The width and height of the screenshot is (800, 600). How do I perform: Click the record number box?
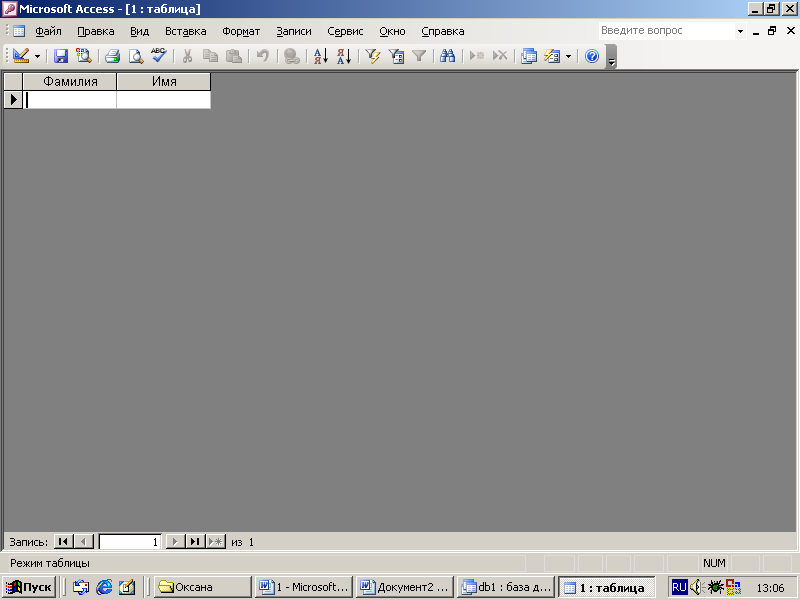[x=130, y=542]
